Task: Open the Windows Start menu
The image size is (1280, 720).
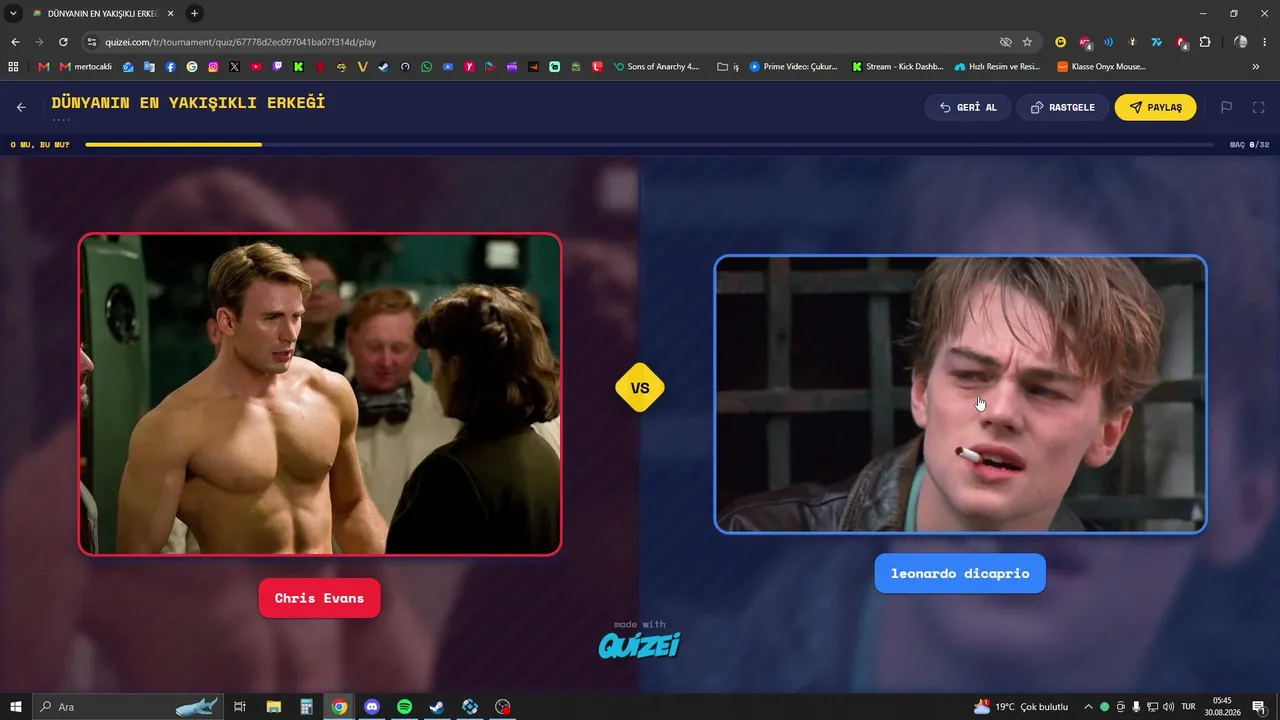Action: click(16, 707)
